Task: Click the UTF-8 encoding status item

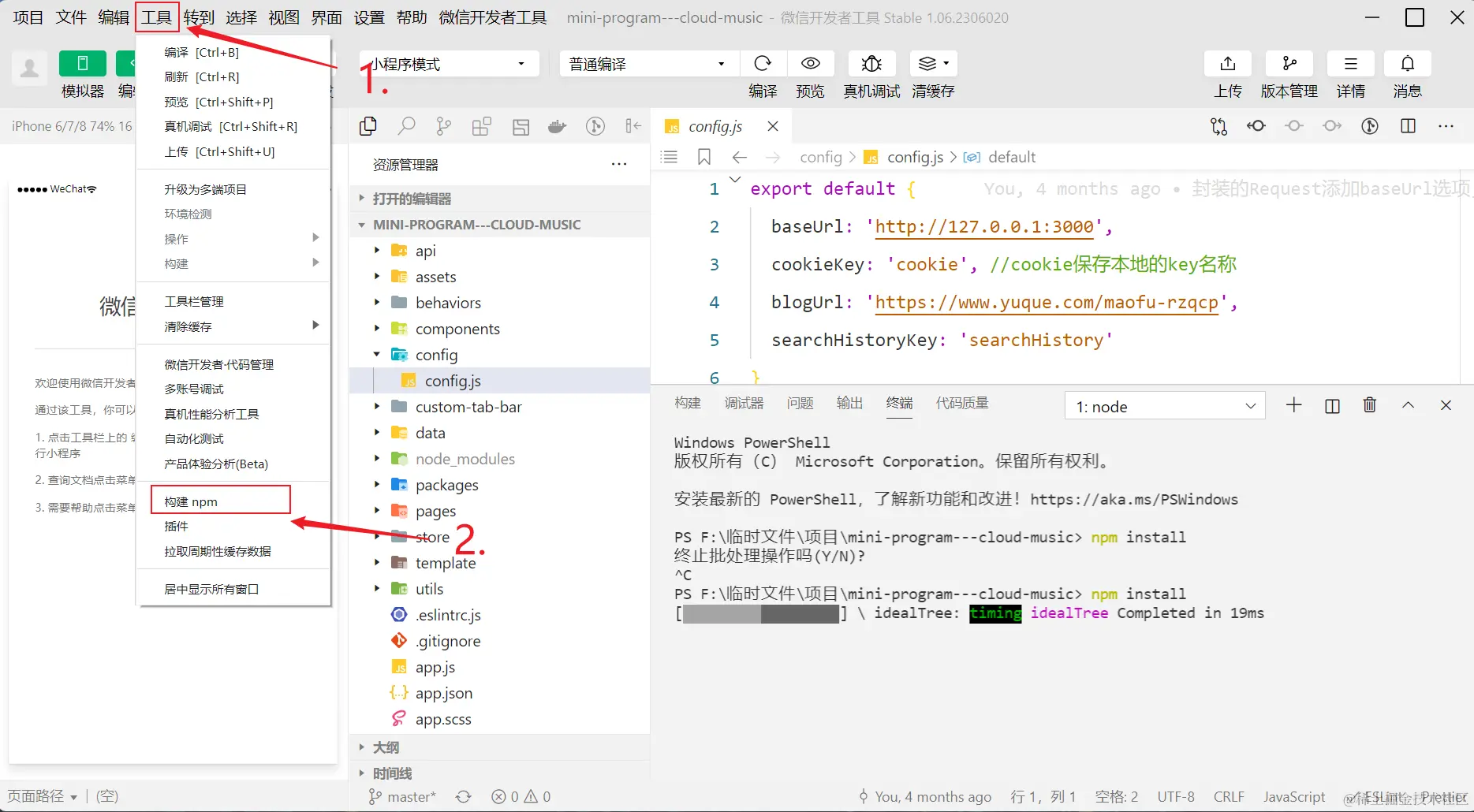Action: click(x=1176, y=797)
